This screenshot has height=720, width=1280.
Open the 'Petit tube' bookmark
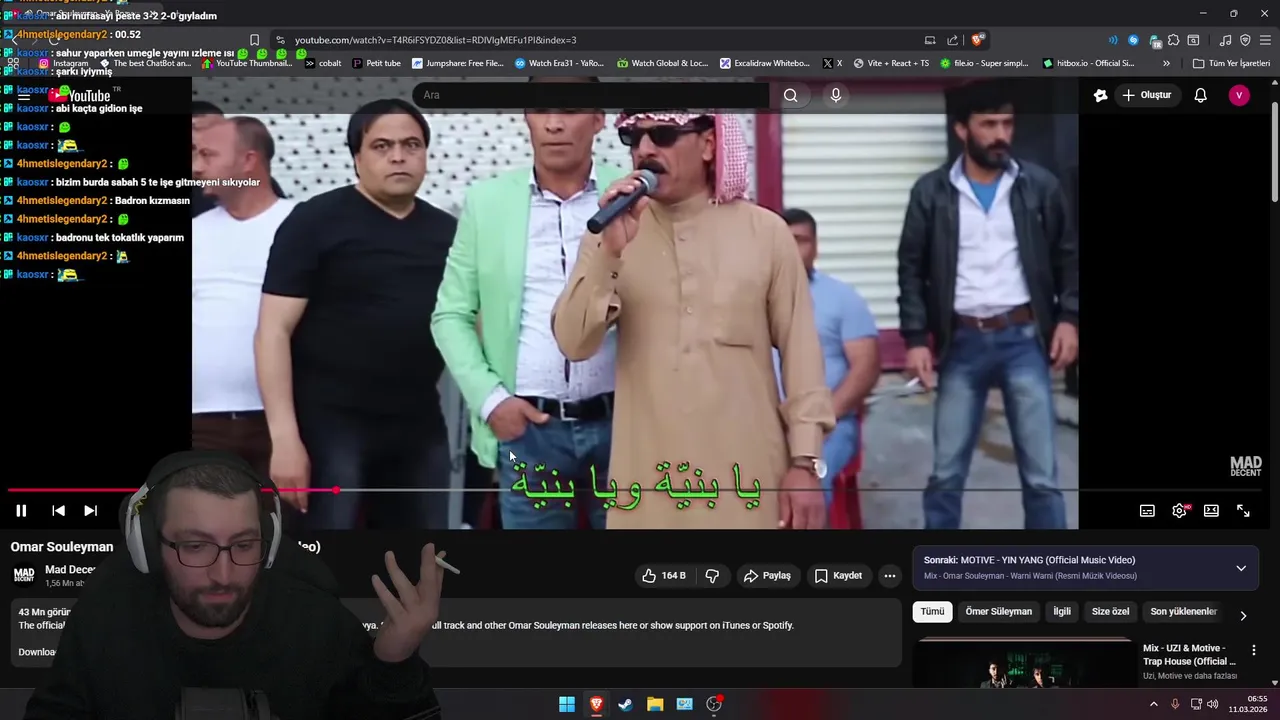coord(376,63)
